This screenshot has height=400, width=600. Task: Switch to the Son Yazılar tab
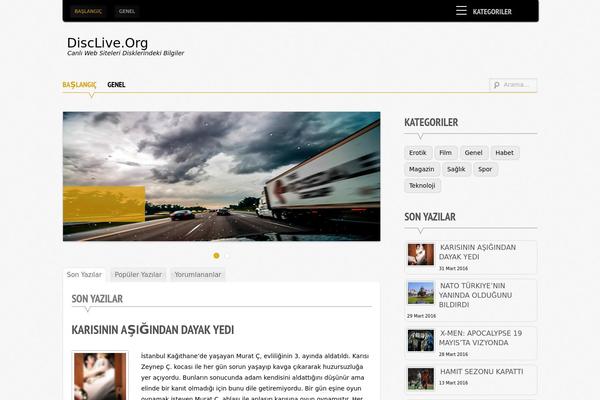(x=84, y=274)
